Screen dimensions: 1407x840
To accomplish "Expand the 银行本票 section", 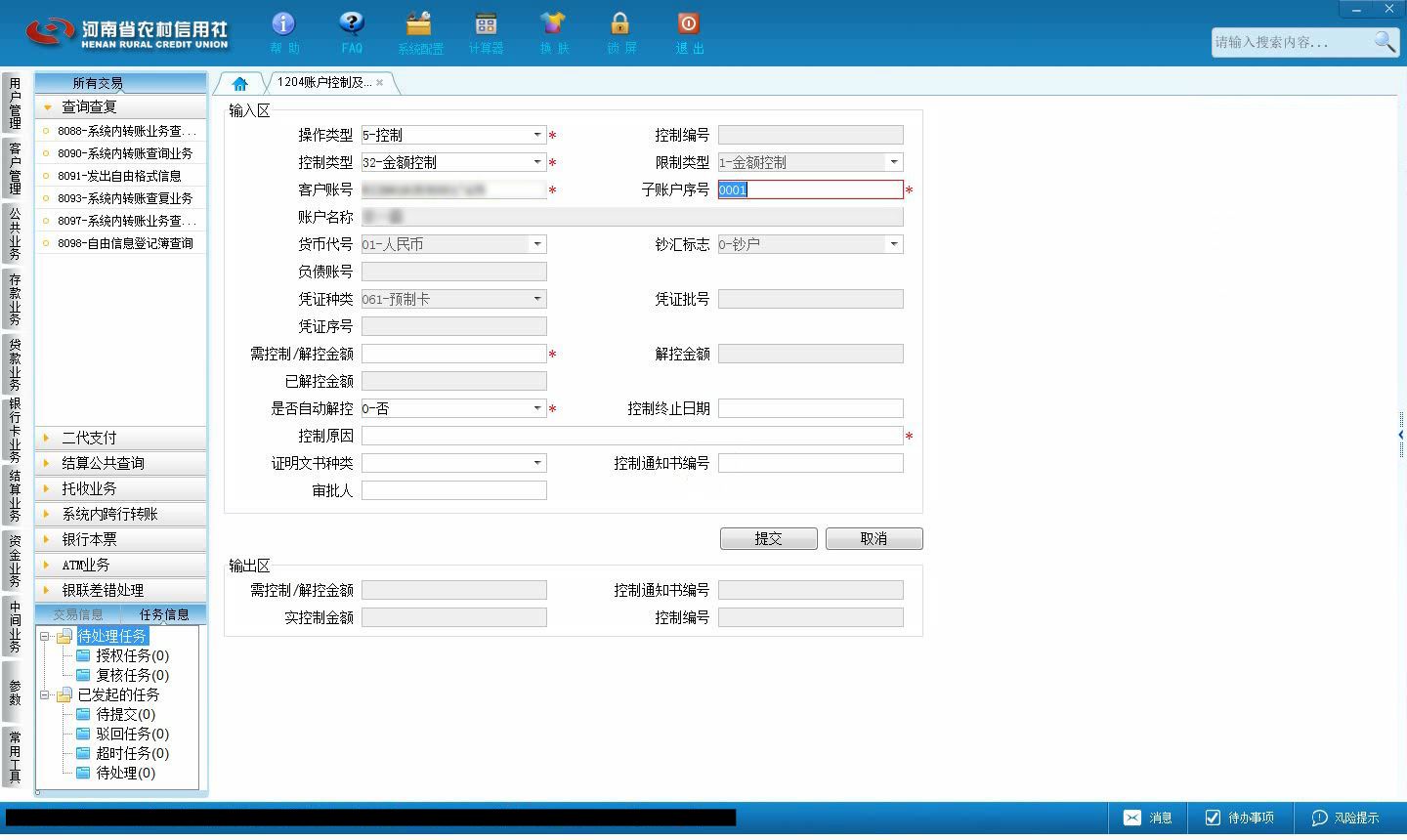I will pos(121,539).
